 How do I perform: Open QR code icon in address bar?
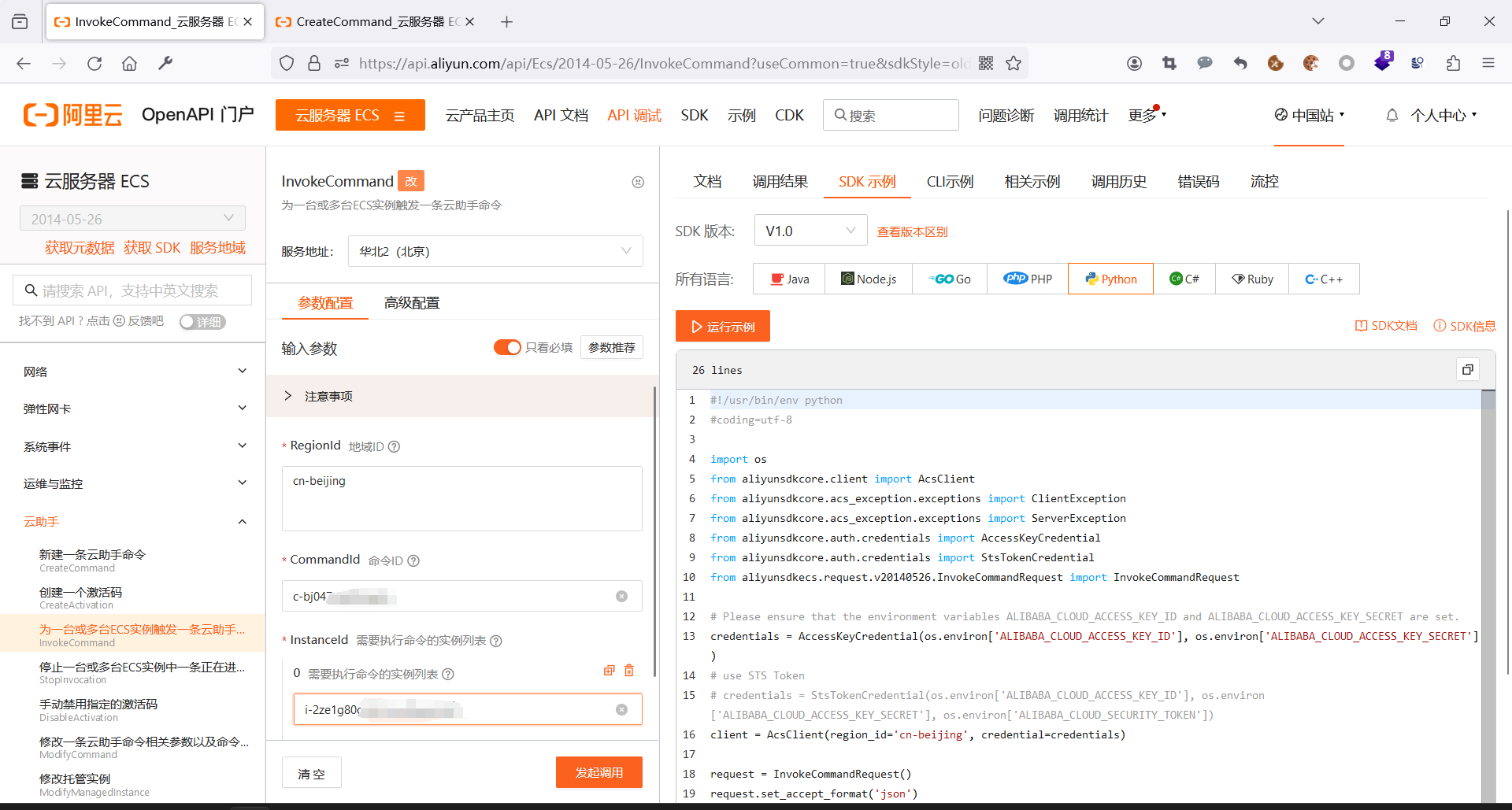pos(986,64)
